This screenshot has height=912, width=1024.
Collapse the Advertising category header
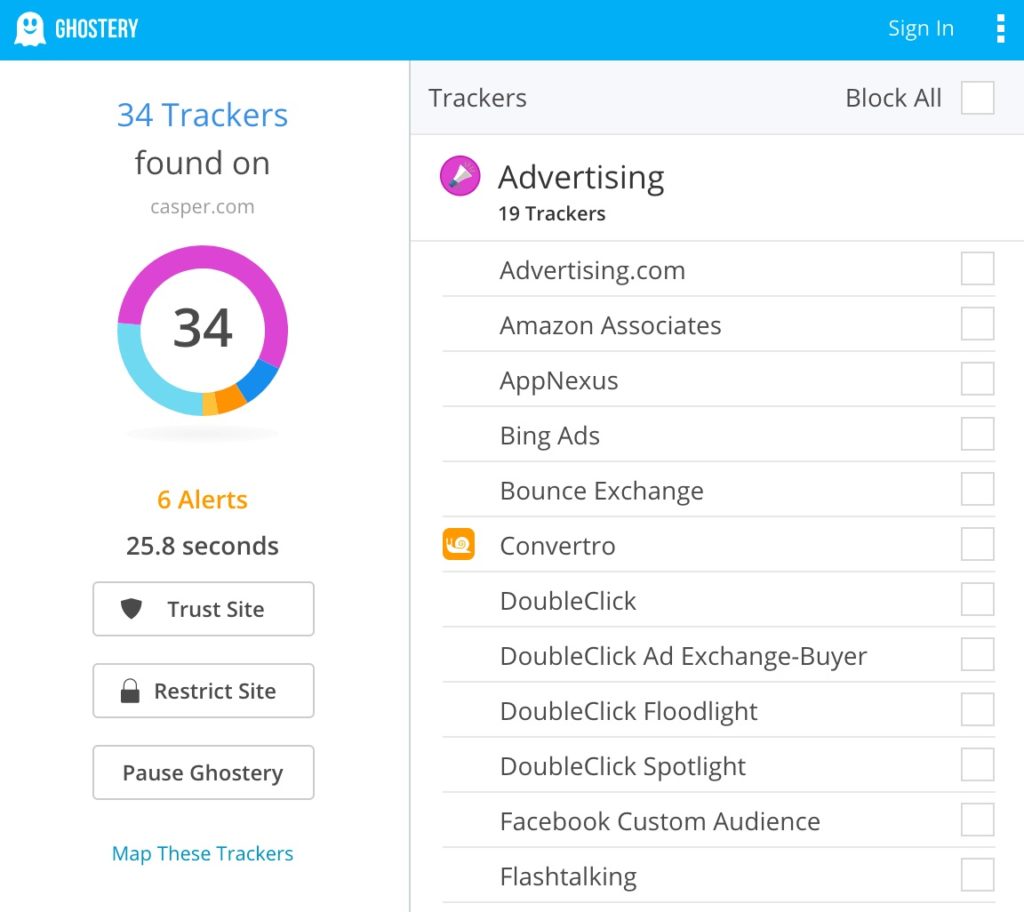pyautogui.click(x=581, y=178)
